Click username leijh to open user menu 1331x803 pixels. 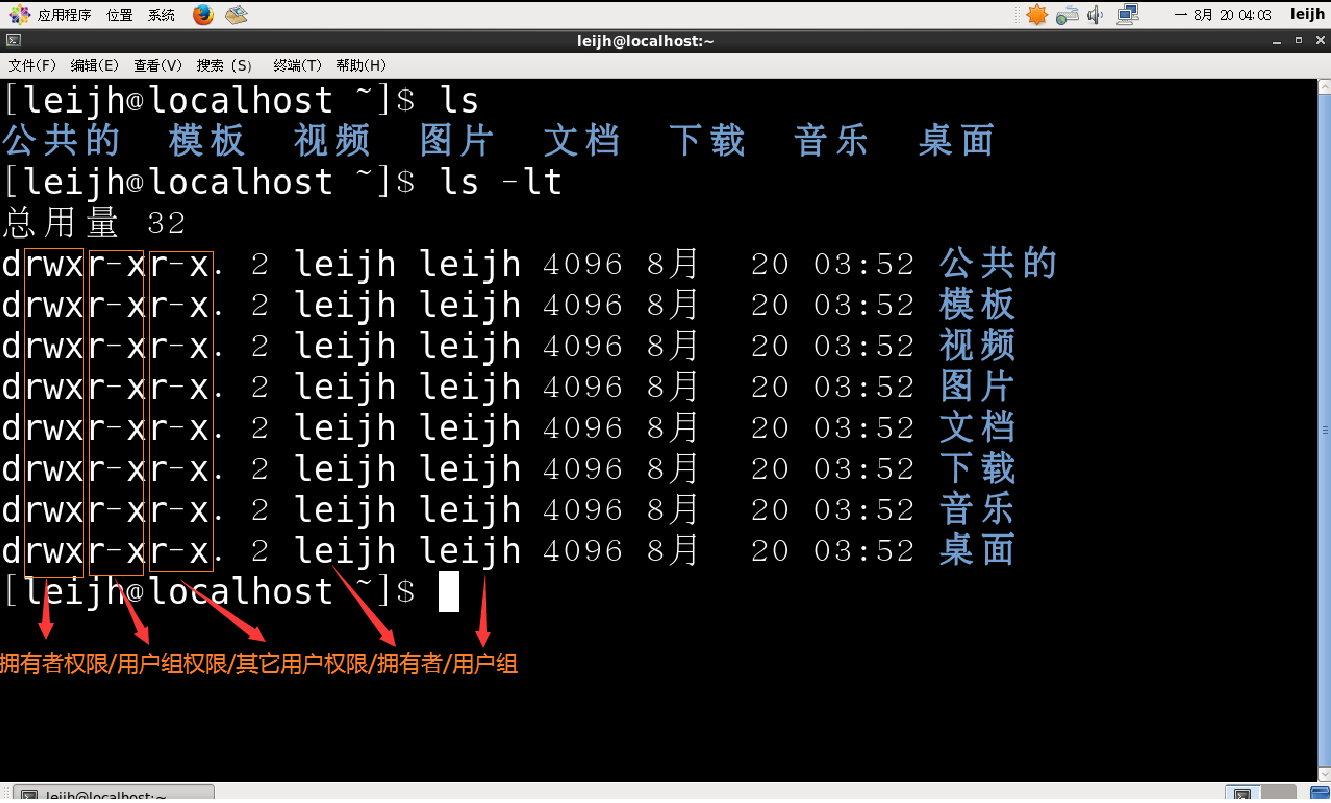click(1306, 14)
